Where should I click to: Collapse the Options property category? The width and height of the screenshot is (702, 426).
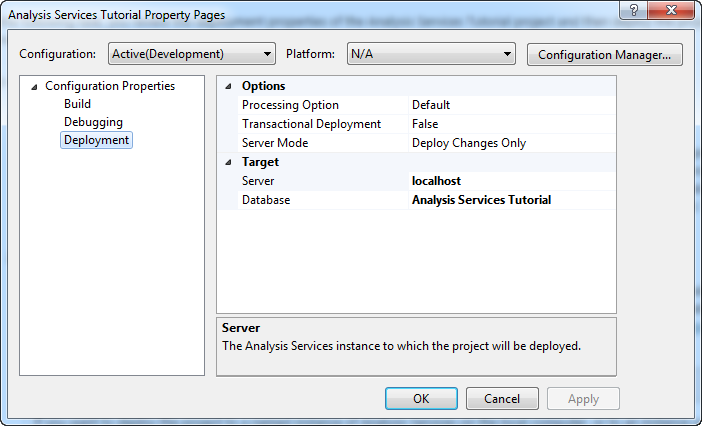click(x=228, y=86)
